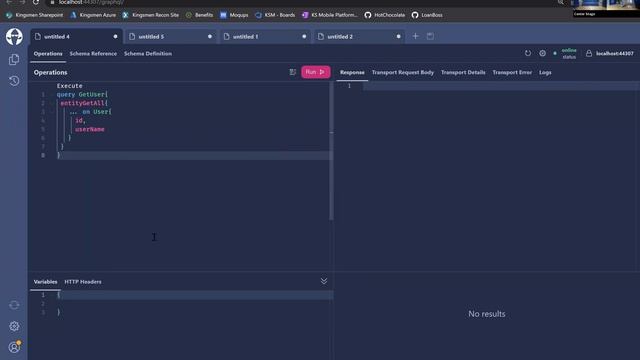Open KS Mobile Platform bookmark
This screenshot has height=360, width=640.
click(x=329, y=15)
